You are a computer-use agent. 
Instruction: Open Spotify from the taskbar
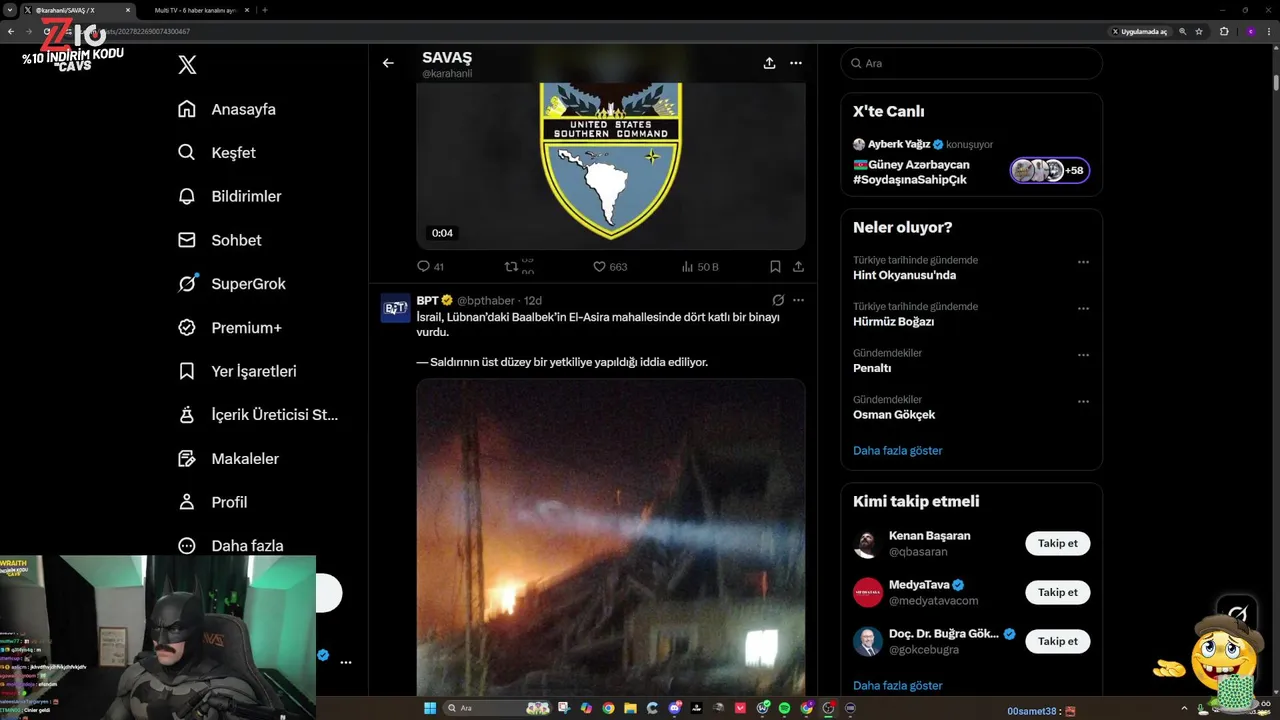point(785,708)
